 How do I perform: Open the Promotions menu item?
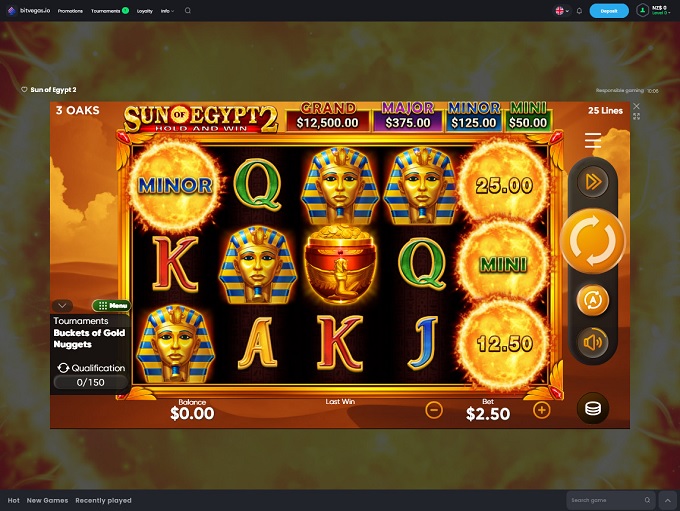tap(70, 11)
